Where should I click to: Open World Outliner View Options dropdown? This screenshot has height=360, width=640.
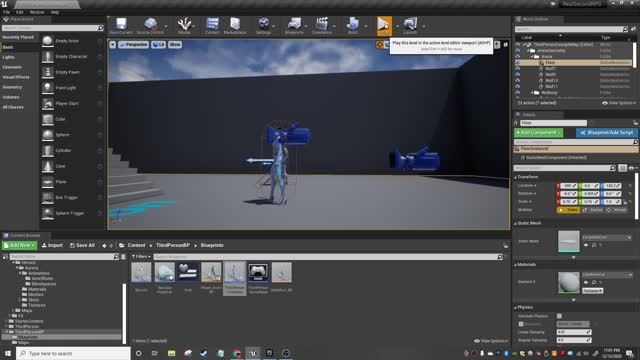(619, 103)
